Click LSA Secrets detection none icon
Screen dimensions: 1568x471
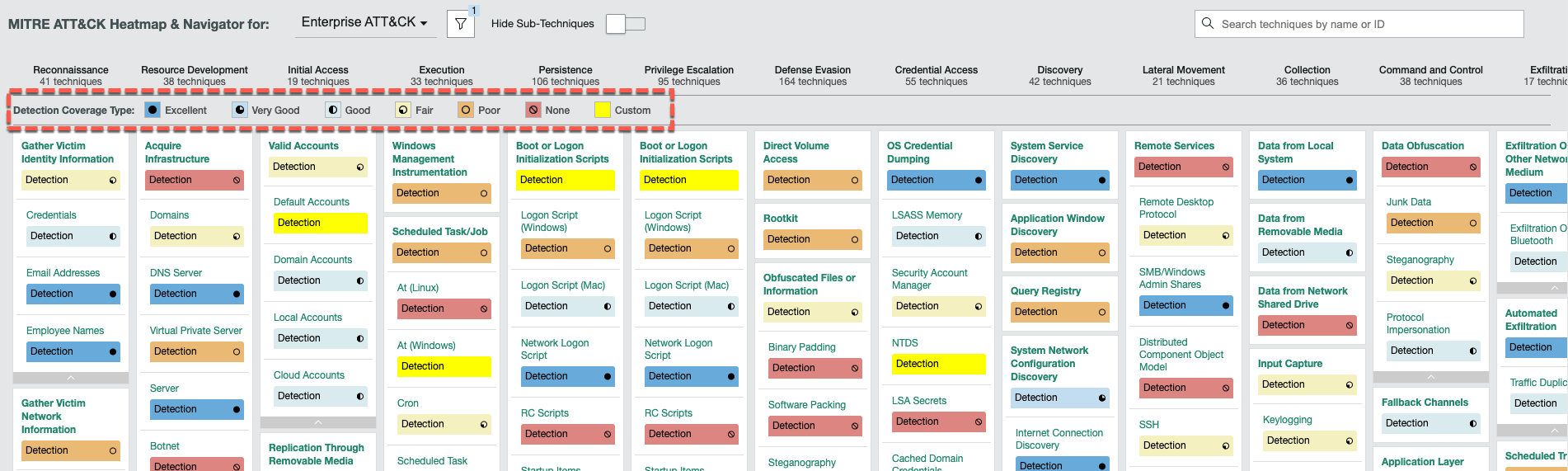pyautogui.click(x=979, y=422)
